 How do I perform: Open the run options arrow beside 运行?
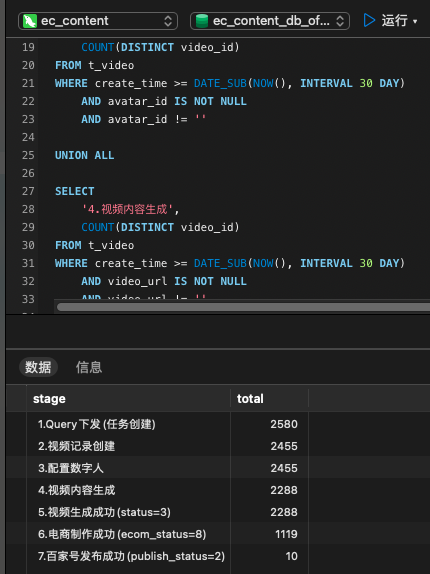tap(415, 22)
